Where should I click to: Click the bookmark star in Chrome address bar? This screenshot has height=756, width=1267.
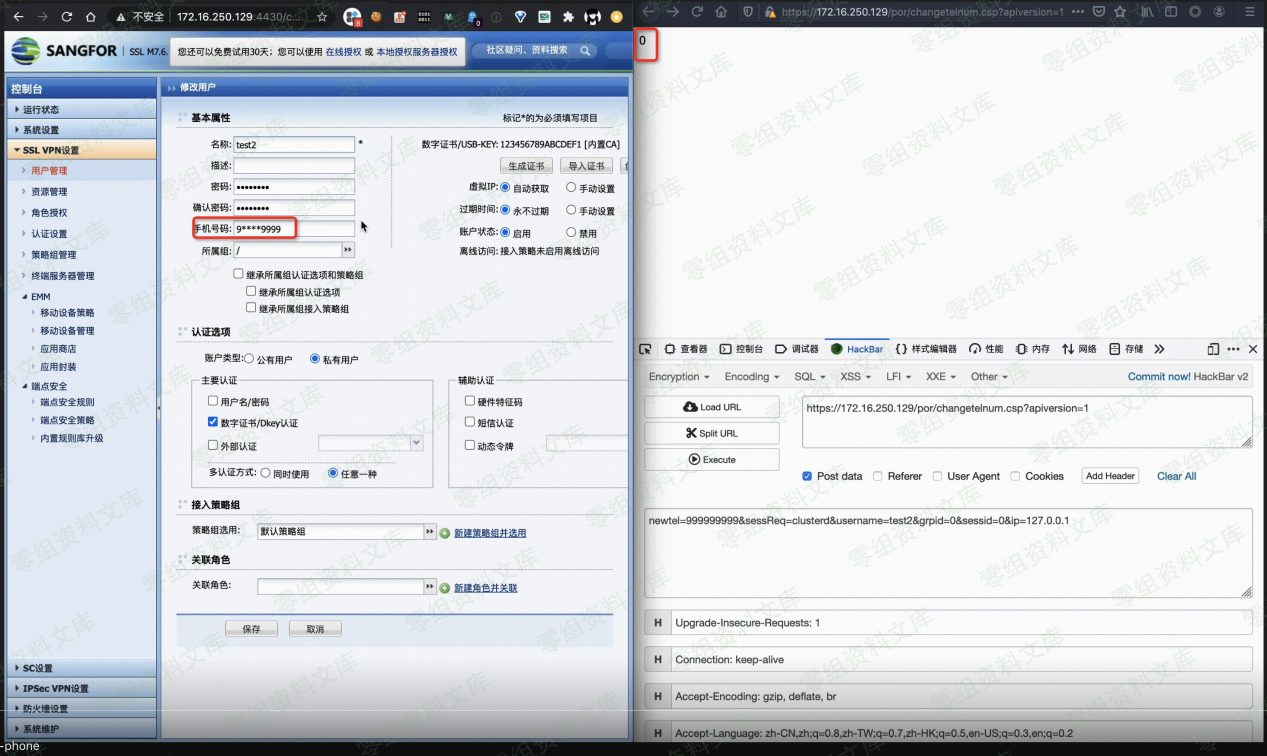[x=321, y=17]
